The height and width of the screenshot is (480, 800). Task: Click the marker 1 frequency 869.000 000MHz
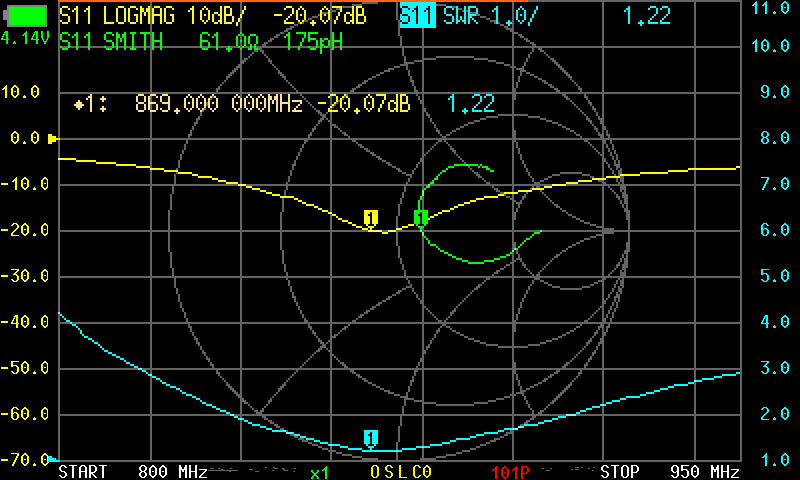219,104
